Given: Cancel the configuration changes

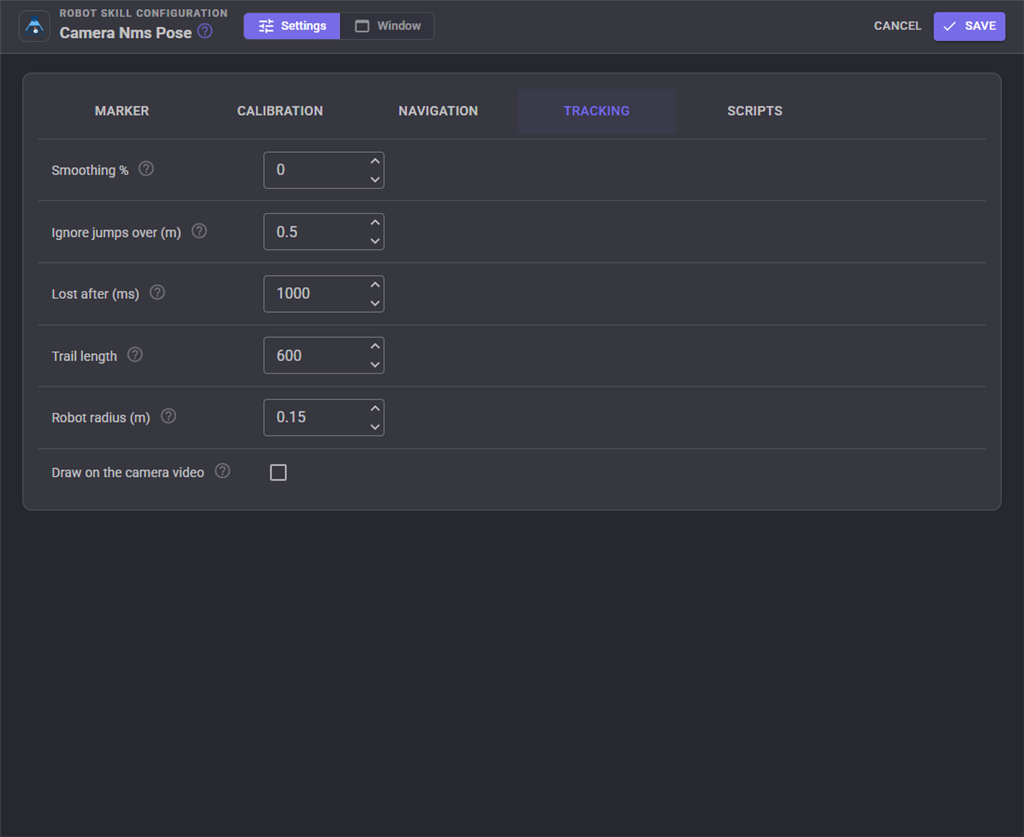Looking at the screenshot, I should (x=897, y=26).
